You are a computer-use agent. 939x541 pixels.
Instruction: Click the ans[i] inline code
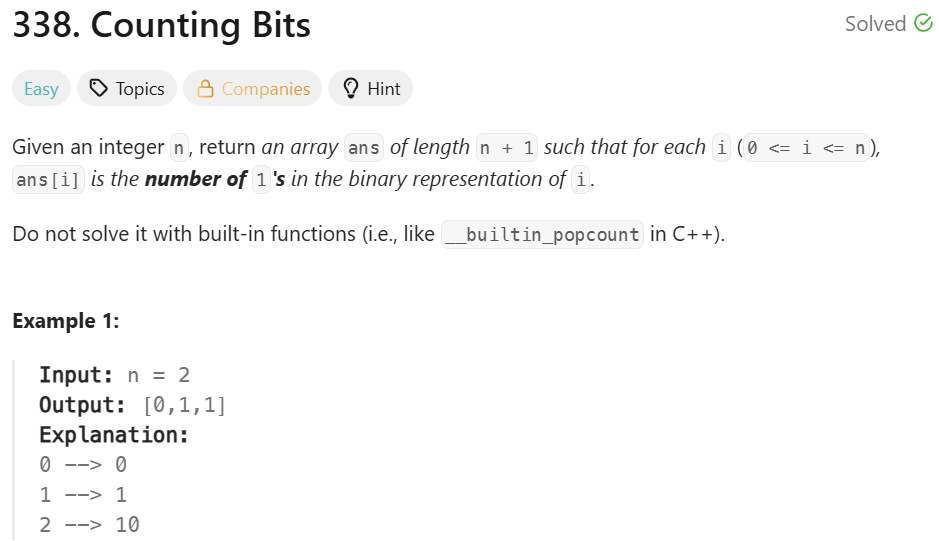click(49, 180)
